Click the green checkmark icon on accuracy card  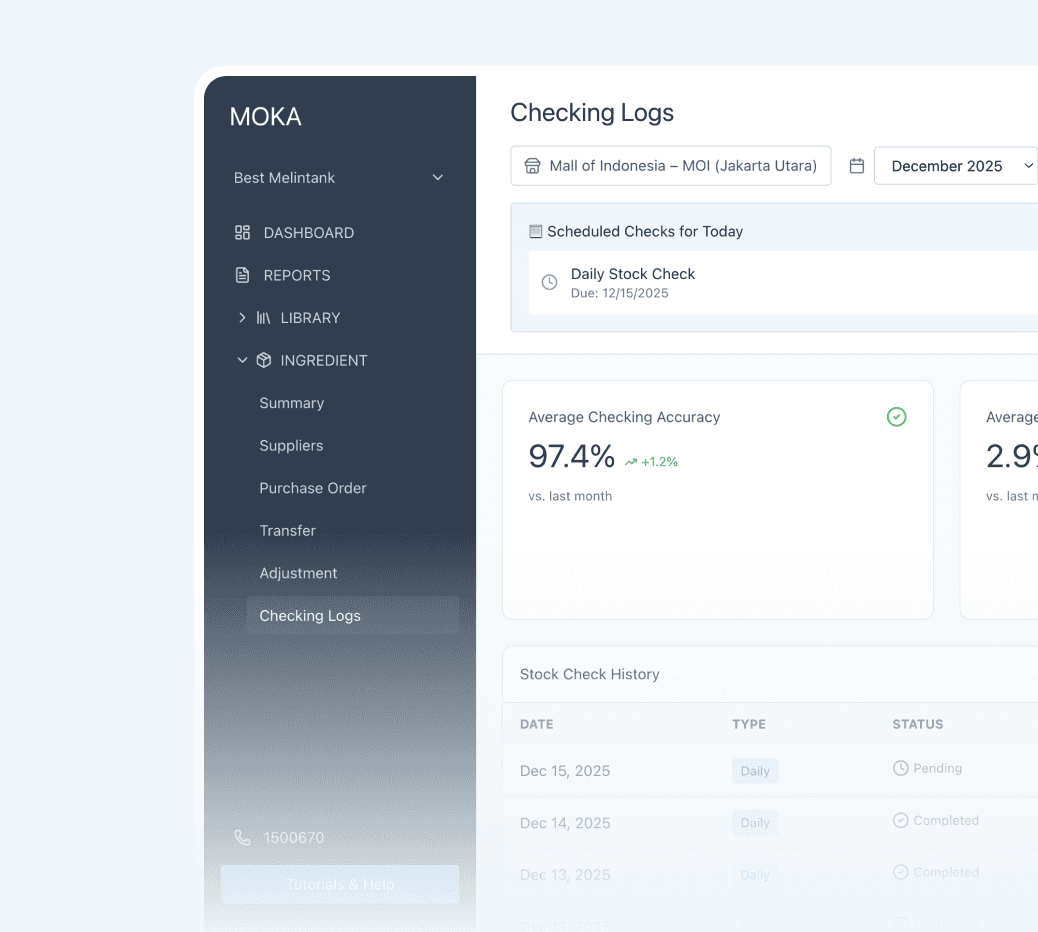(x=896, y=416)
